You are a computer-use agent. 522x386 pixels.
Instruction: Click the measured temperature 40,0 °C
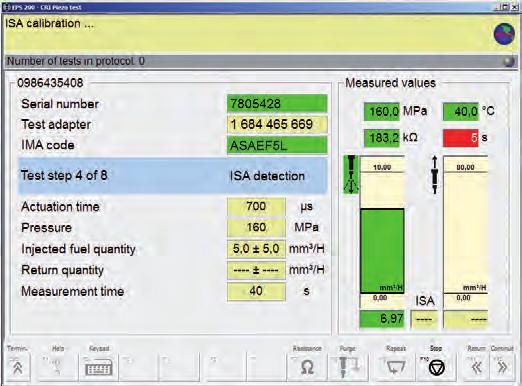[x=461, y=111]
